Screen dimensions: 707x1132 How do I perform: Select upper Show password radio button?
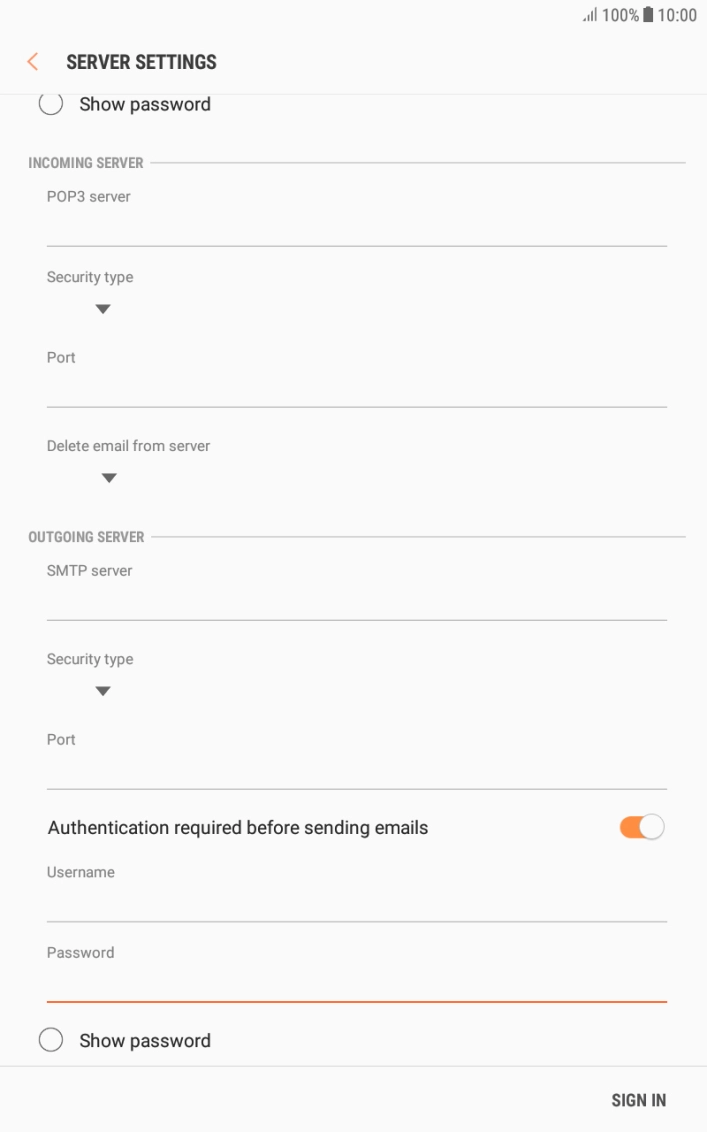51,104
